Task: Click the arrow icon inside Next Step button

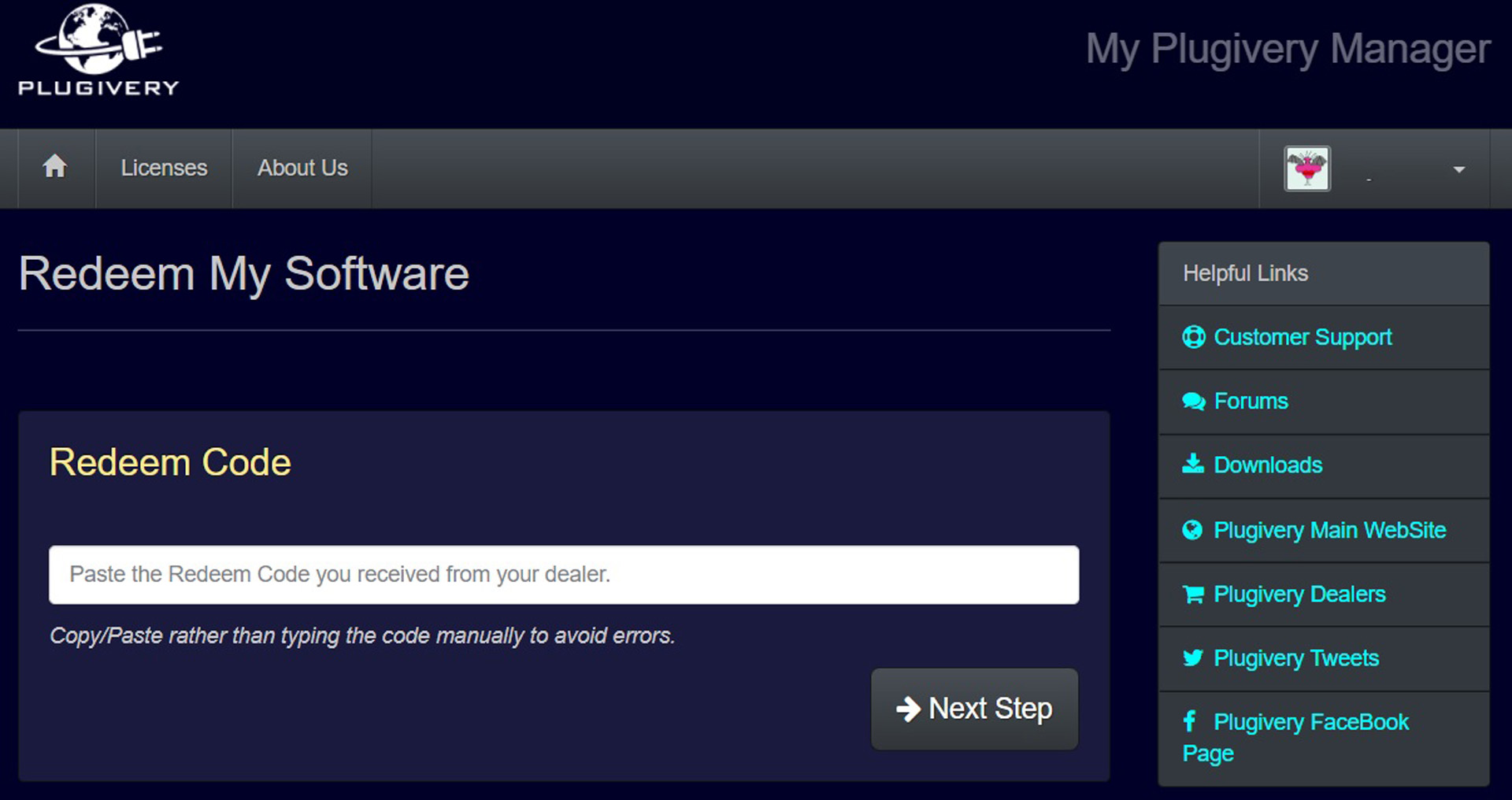Action: point(910,709)
